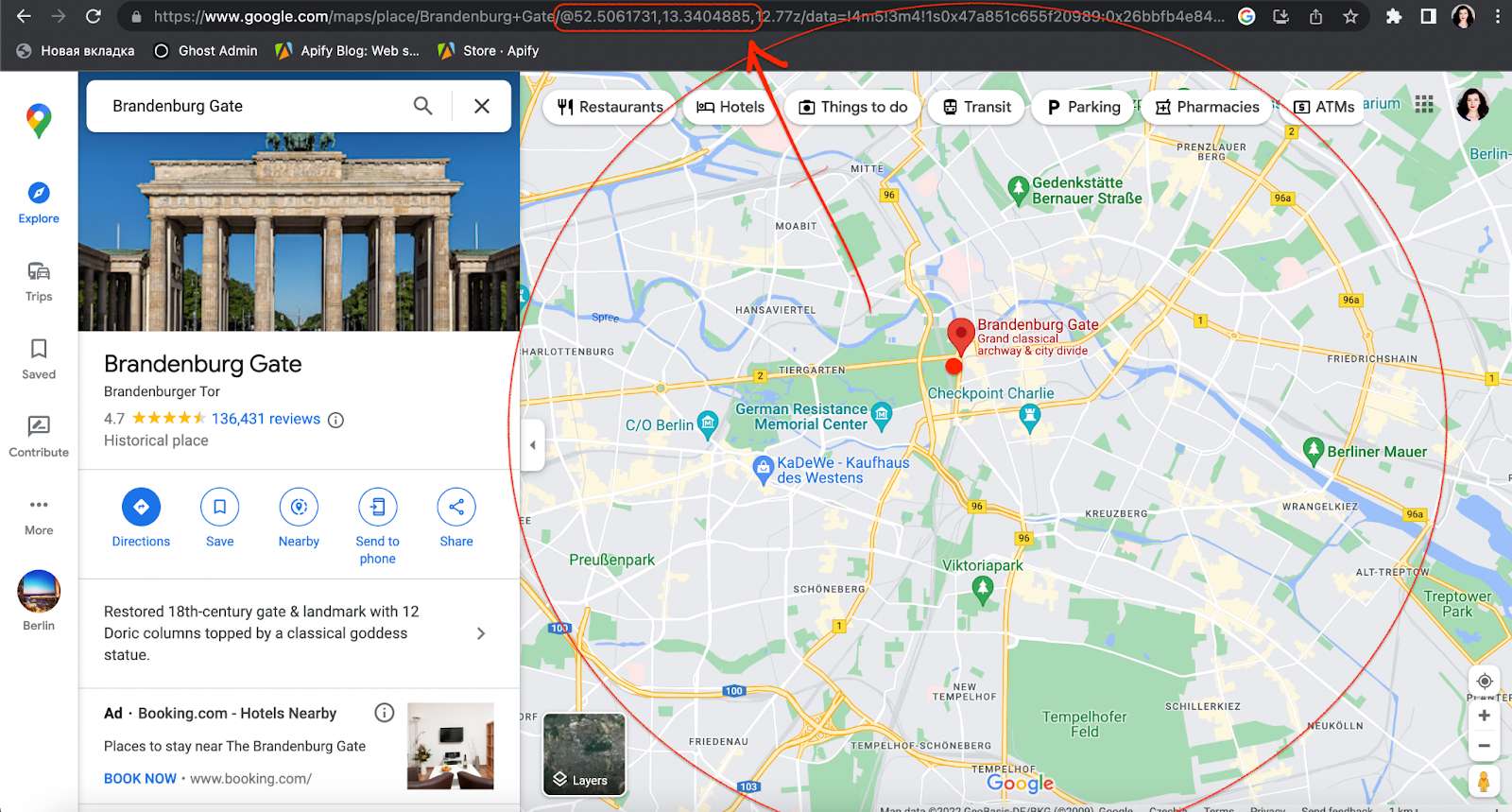Open the Новая вкладка bookmark
This screenshot has height=812, width=1512.
[x=76, y=51]
